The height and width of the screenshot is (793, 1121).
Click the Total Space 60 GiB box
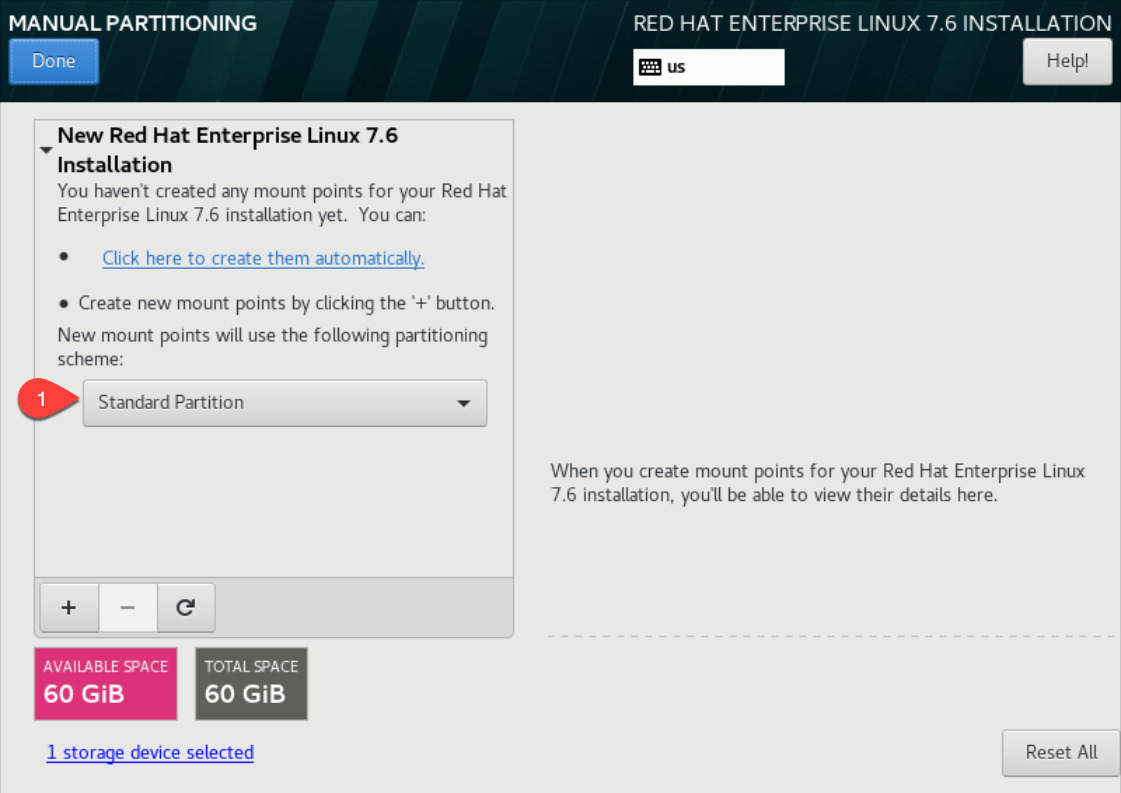coord(252,684)
